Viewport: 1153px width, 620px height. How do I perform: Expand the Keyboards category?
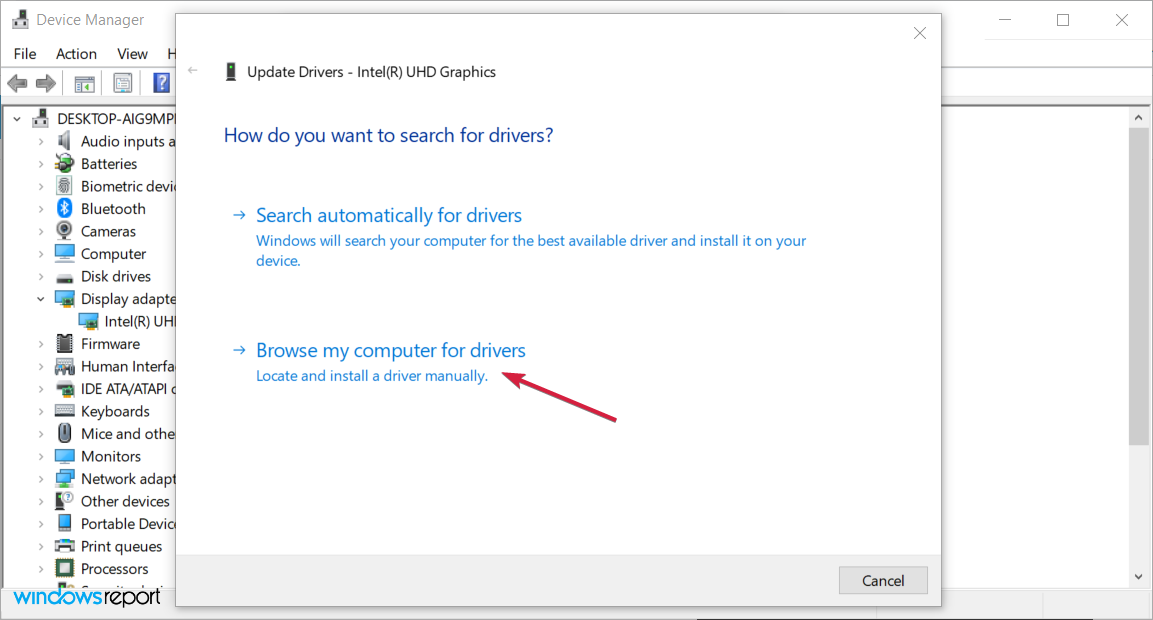pos(41,412)
